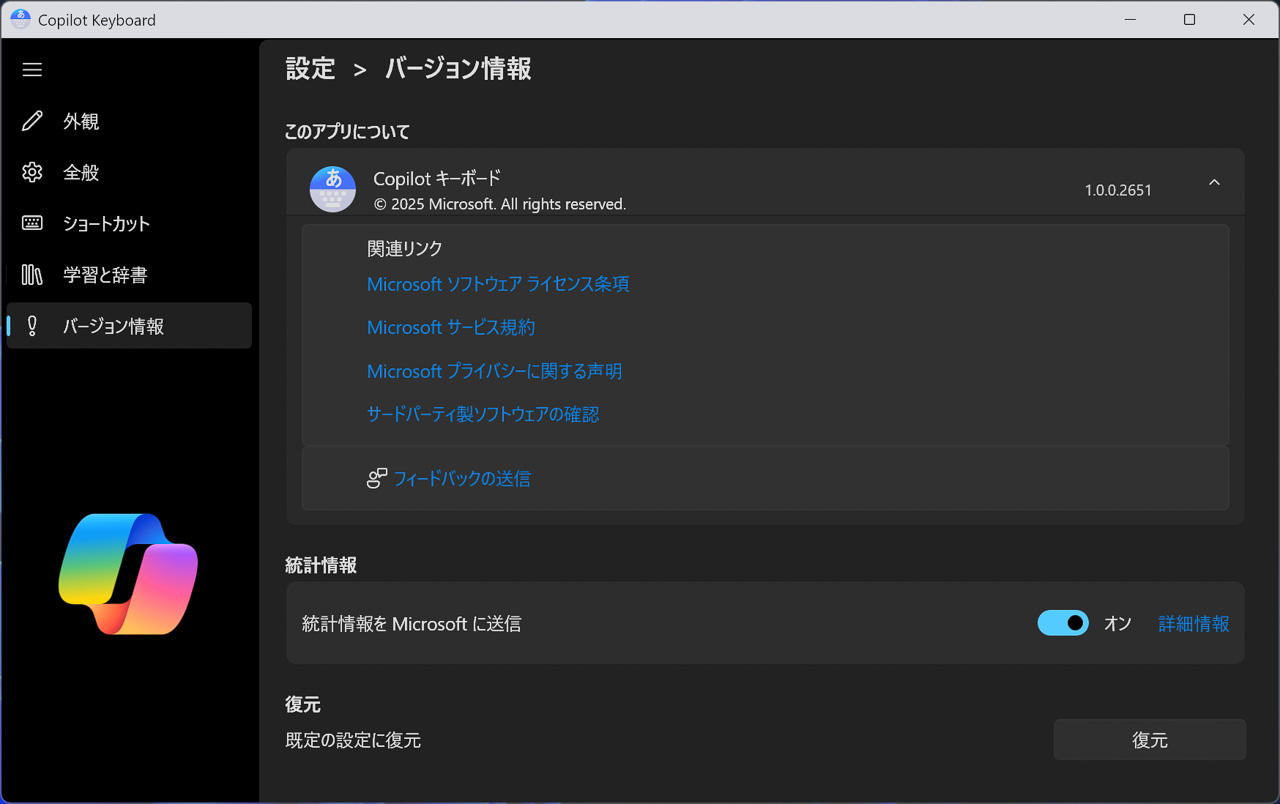Click the books icon for 学習と辞書

(x=32, y=275)
